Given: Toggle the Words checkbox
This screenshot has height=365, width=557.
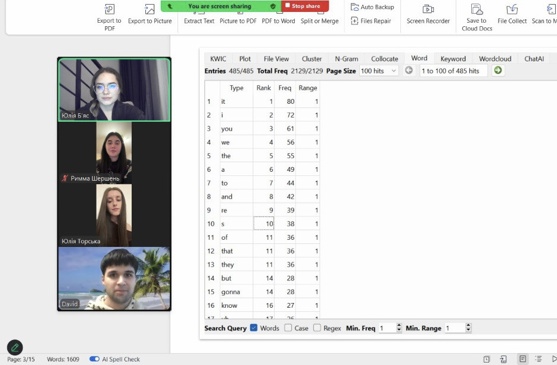Looking at the screenshot, I should (x=254, y=328).
